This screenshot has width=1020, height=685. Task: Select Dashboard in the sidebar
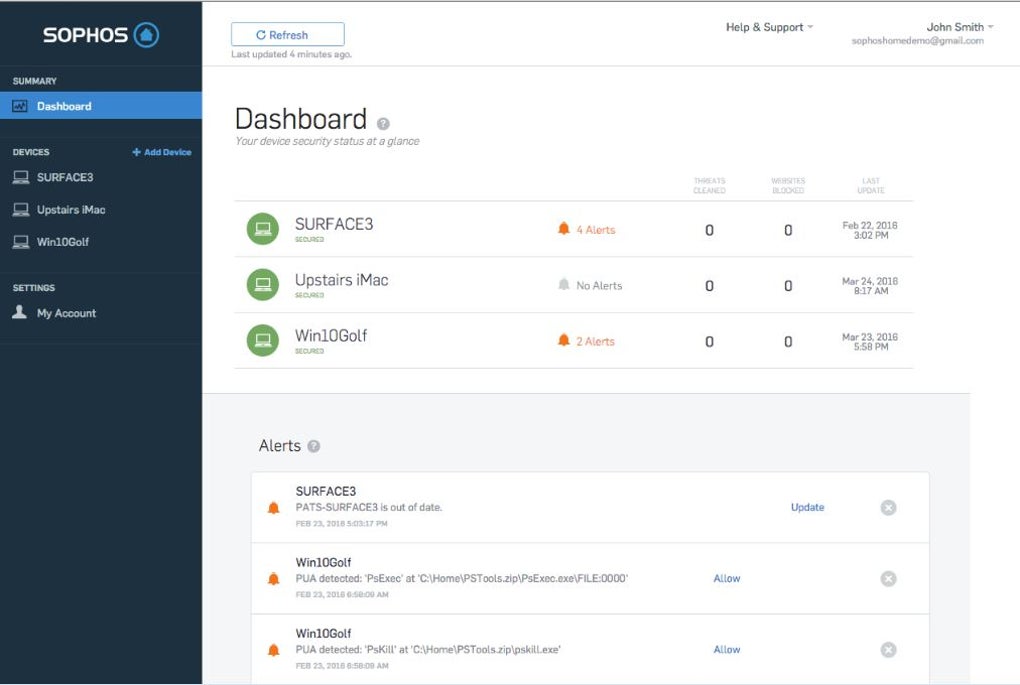click(64, 106)
